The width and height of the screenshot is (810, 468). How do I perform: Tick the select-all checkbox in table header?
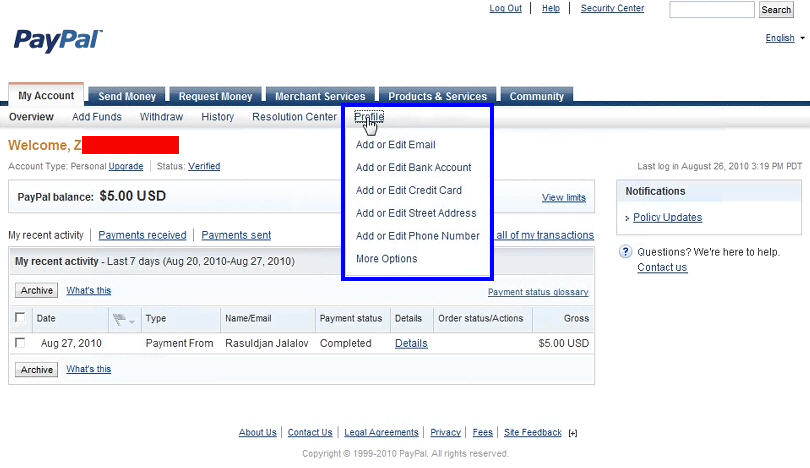(x=20, y=318)
